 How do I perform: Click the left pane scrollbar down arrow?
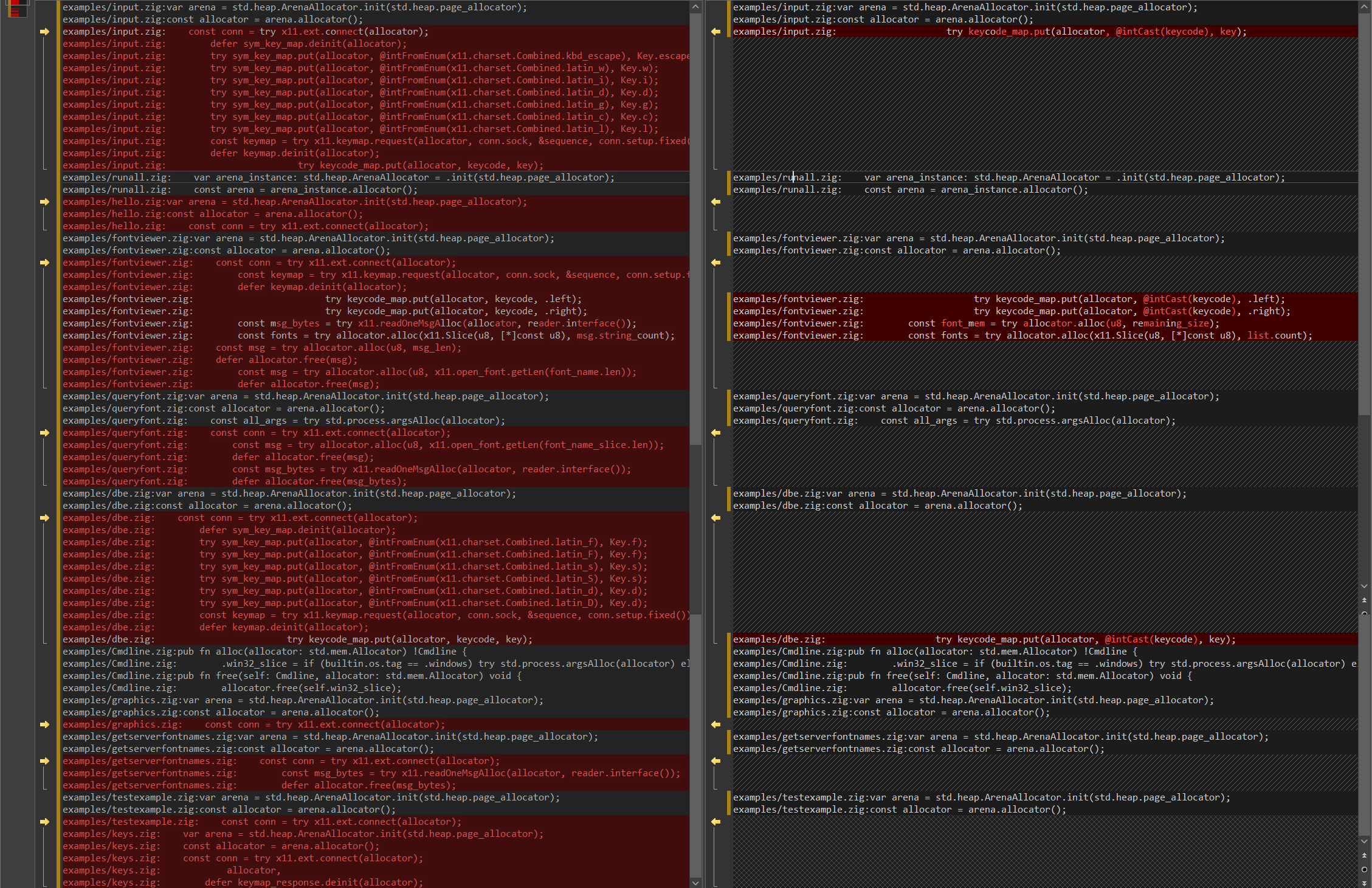695,883
